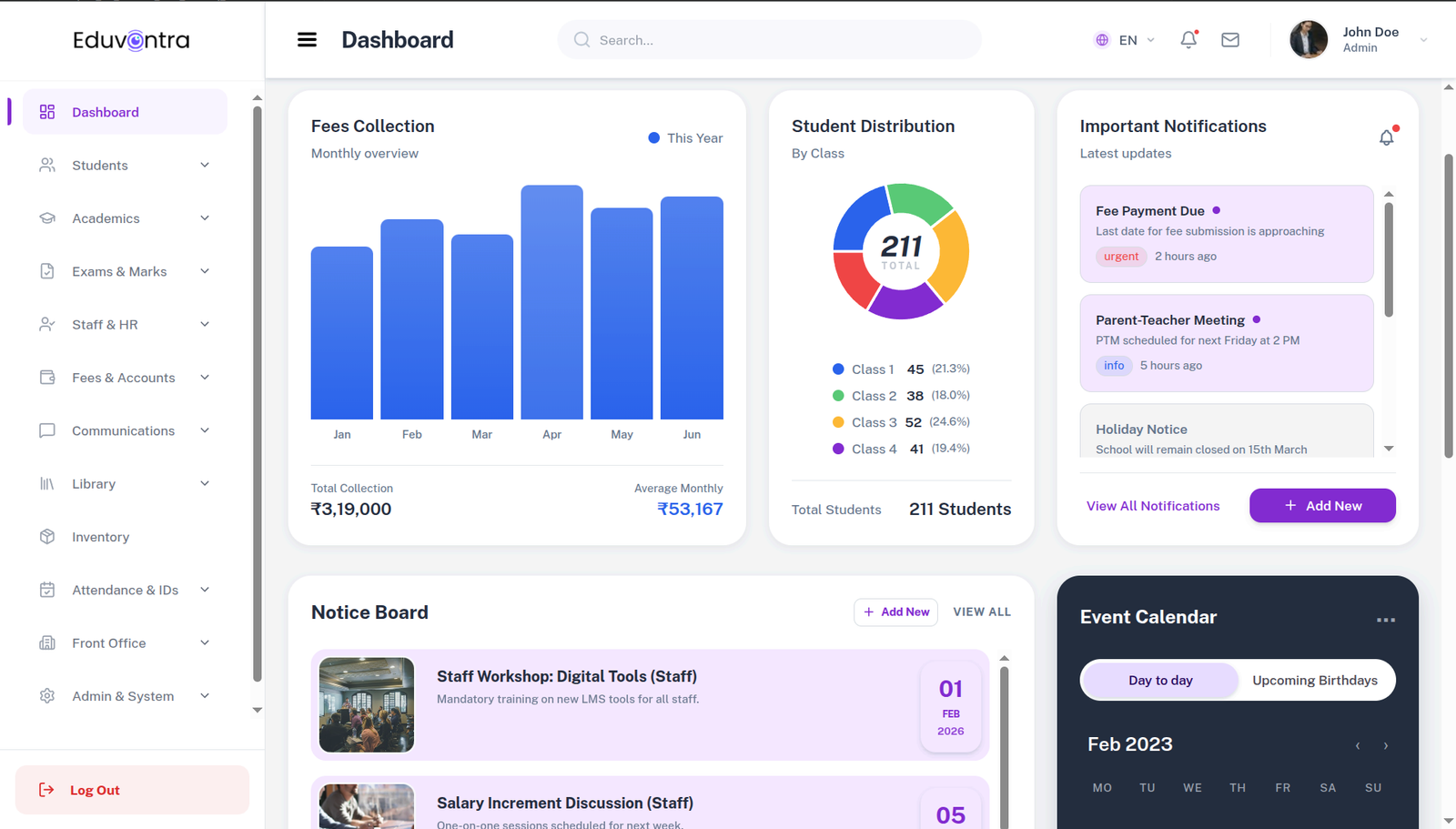
Task: Click the notification bell icon in the header
Action: (x=1188, y=40)
